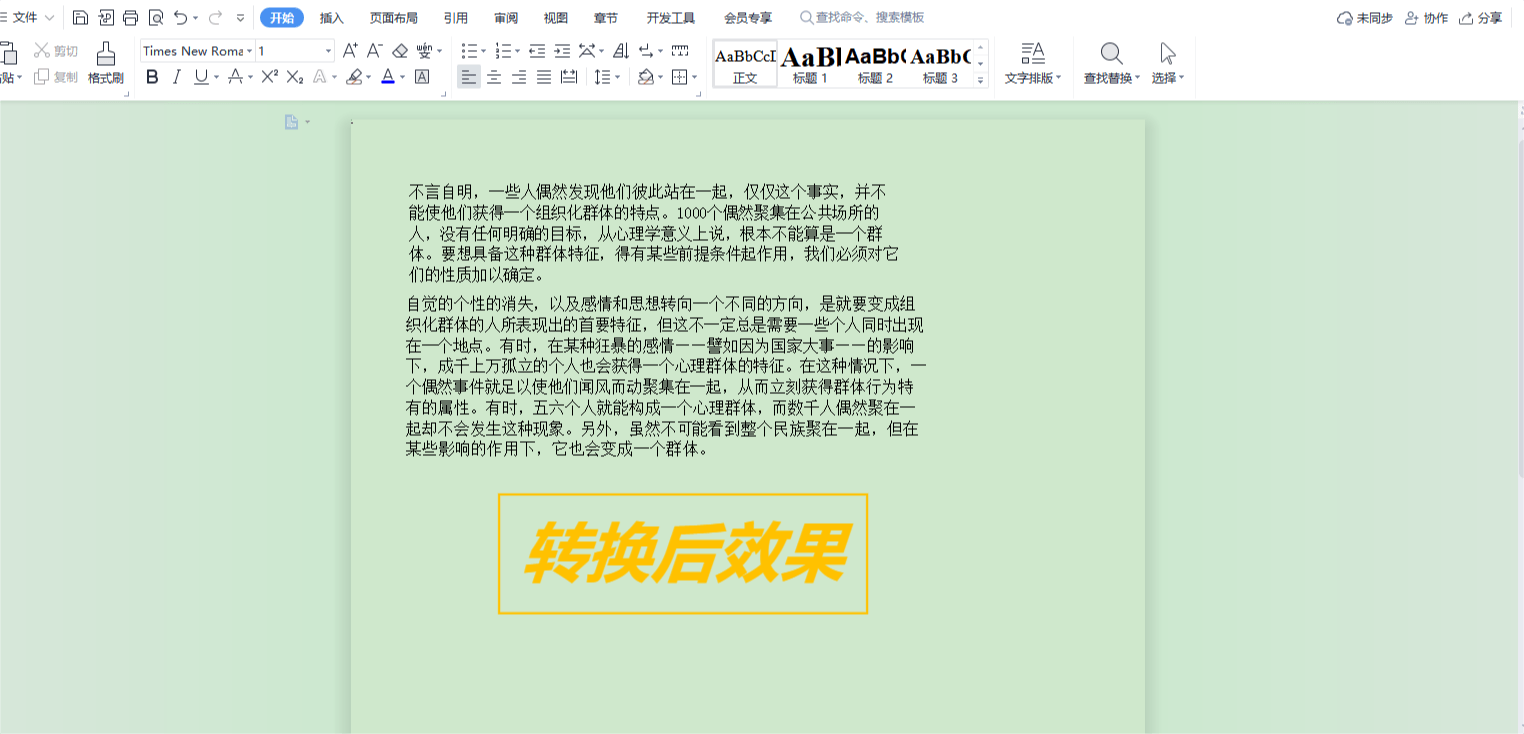Expand the 文件 menu arrow
The image size is (1524, 734).
[x=49, y=18]
